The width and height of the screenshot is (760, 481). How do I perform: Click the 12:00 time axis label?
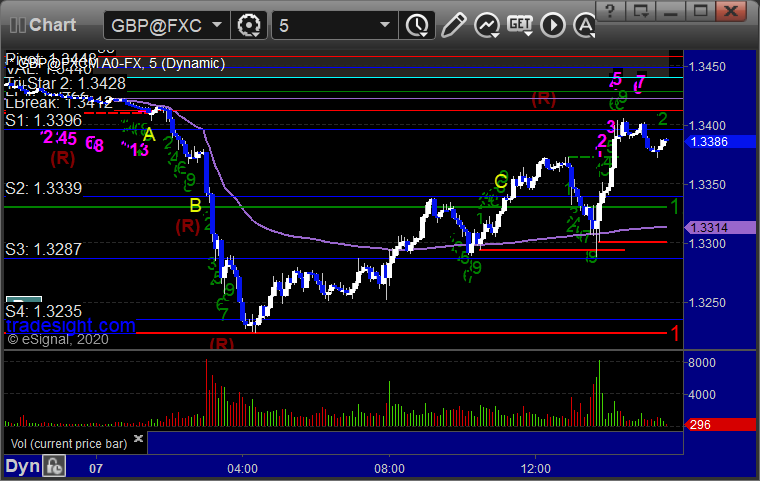536,469
